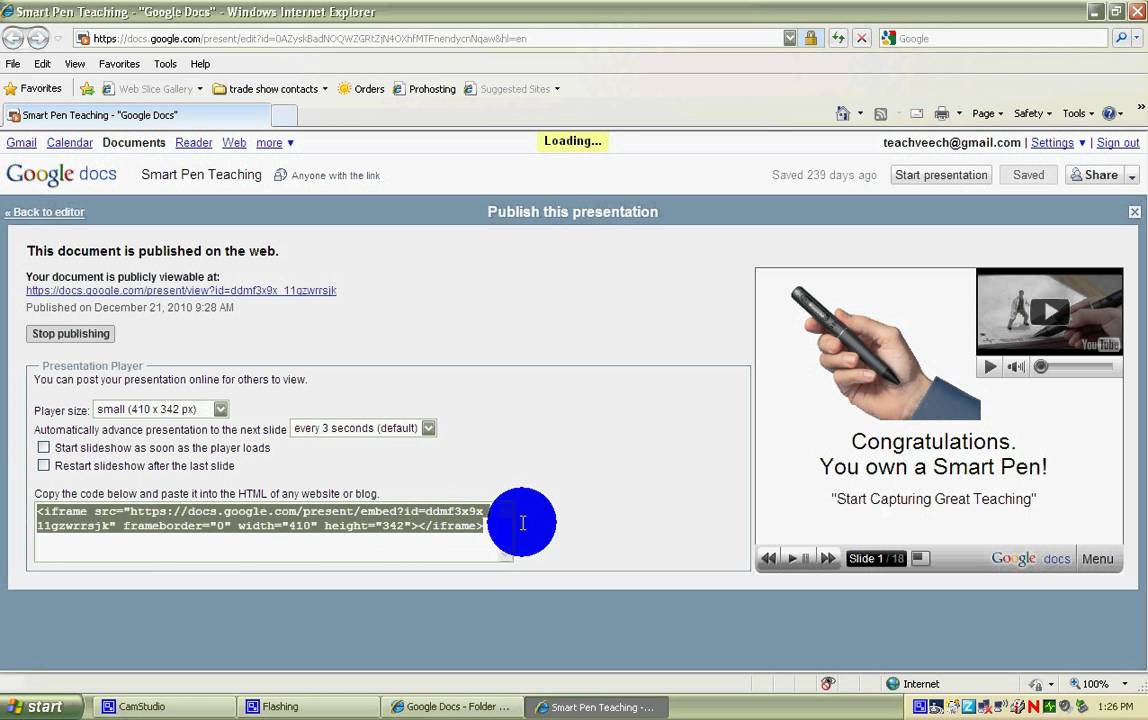Viewport: 1148px width, 720px height.
Task: Advance to next slide with fast-forward button
Action: (827, 558)
